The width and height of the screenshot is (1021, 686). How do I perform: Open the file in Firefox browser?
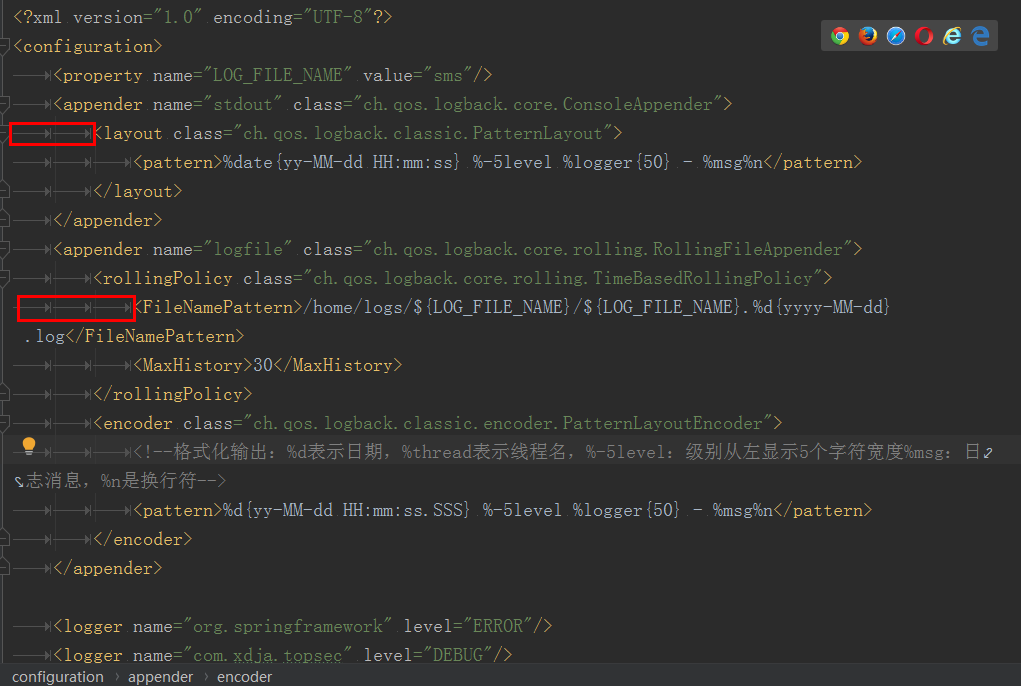868,36
